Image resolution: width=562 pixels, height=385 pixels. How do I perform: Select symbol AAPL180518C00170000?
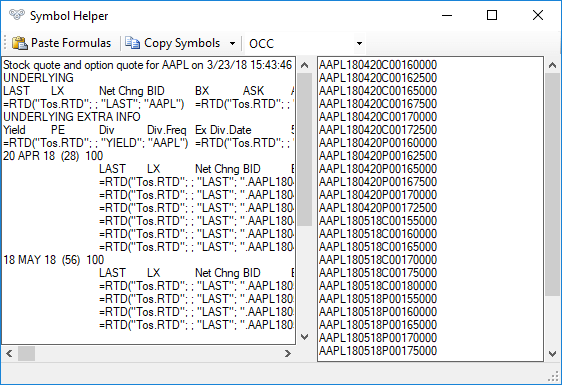[378, 260]
